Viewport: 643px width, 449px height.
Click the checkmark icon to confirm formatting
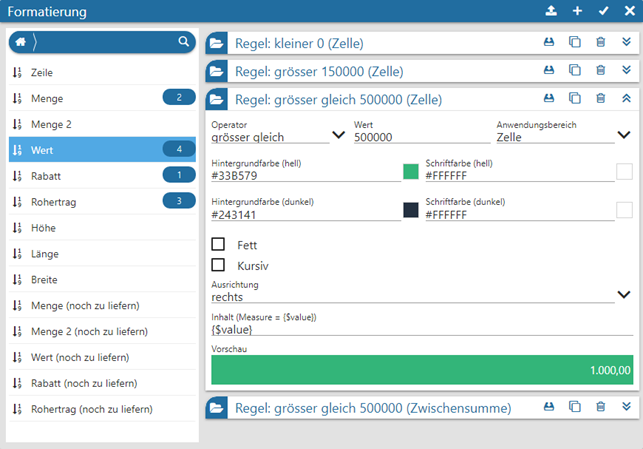pos(603,11)
